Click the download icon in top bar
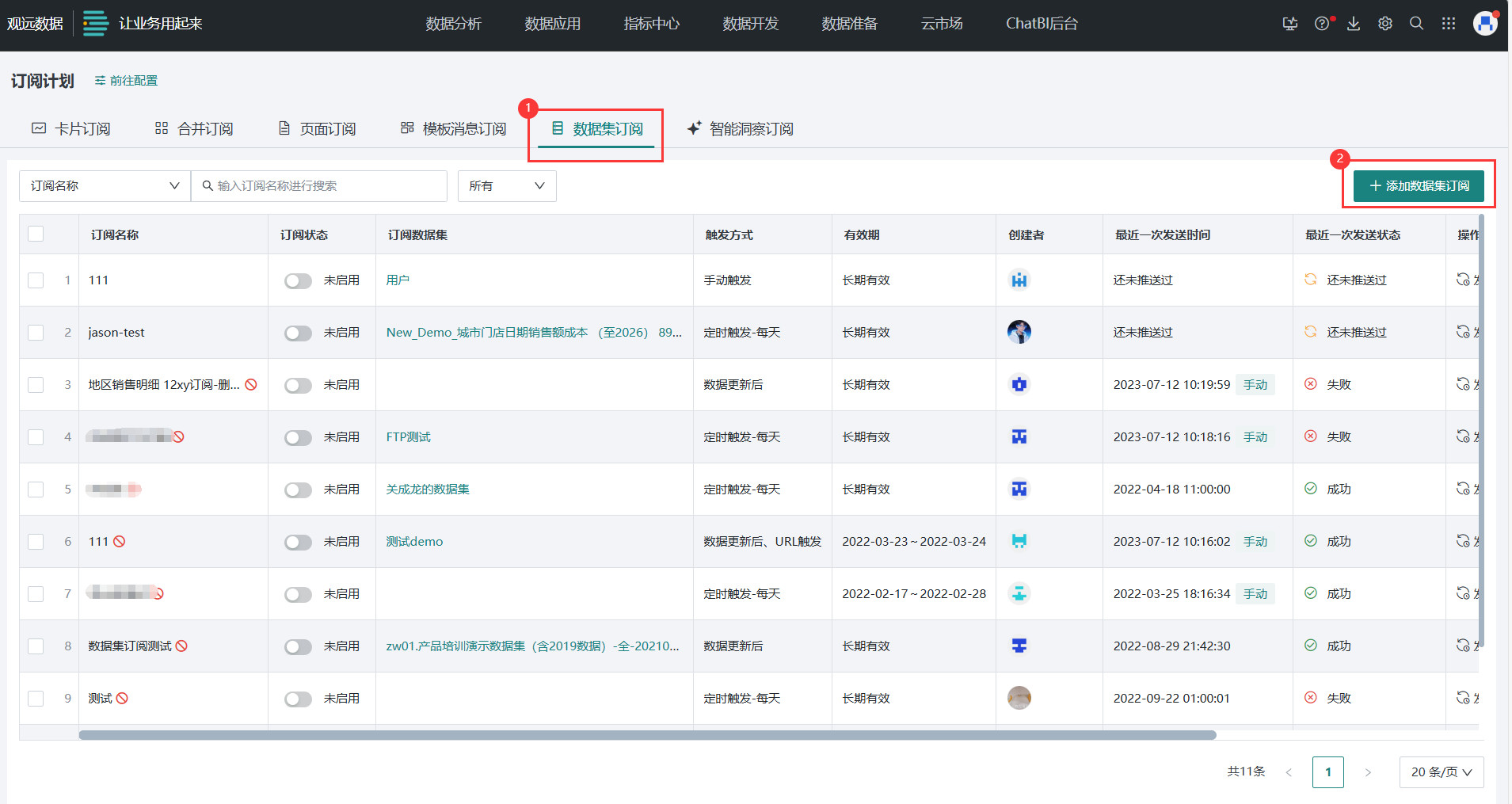Screen dimensions: 1512x804 click(x=1354, y=24)
